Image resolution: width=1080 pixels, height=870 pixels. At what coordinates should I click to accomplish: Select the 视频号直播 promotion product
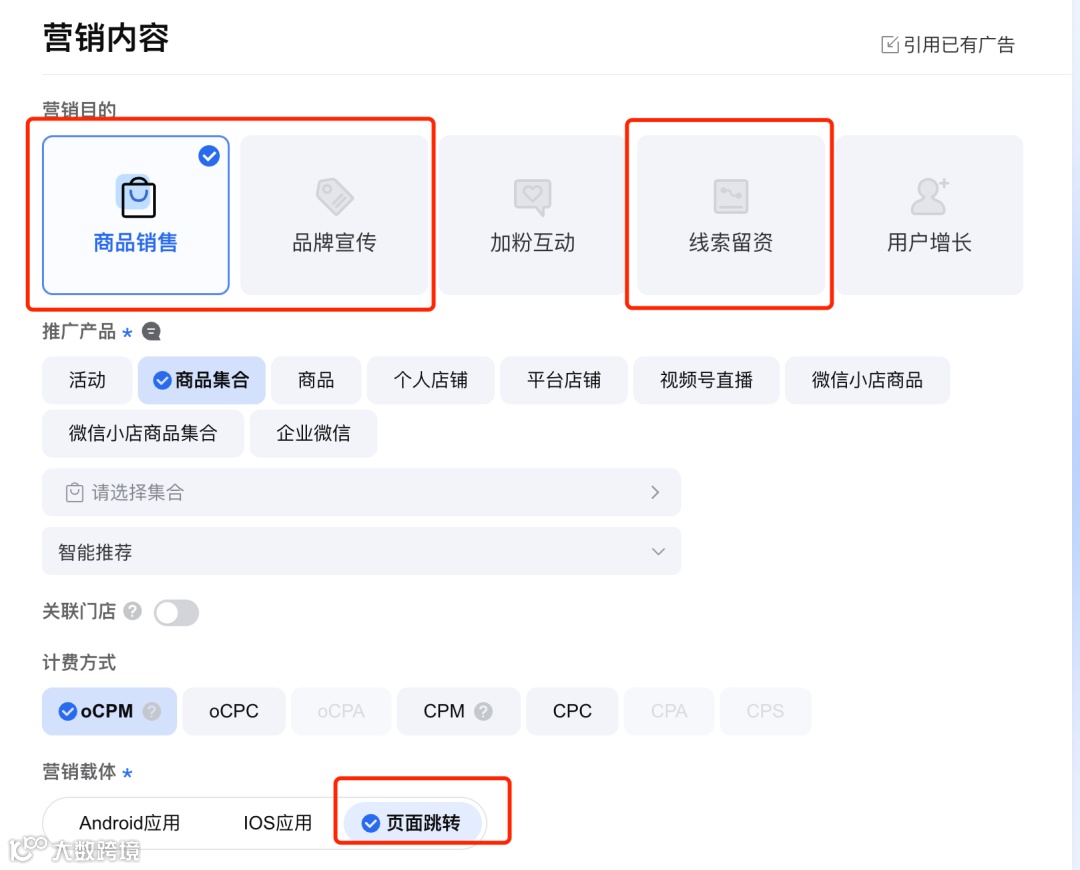click(x=706, y=380)
